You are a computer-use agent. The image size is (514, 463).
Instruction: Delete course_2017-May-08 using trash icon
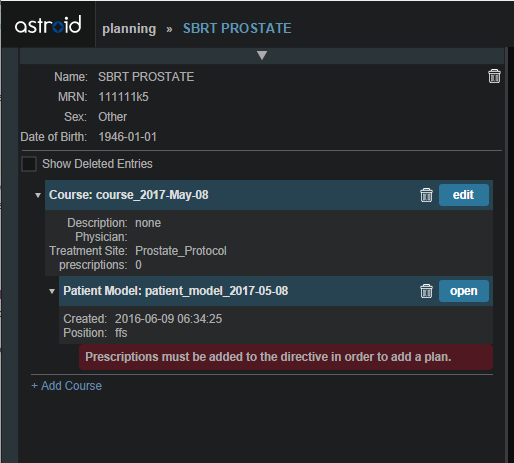coord(426,195)
